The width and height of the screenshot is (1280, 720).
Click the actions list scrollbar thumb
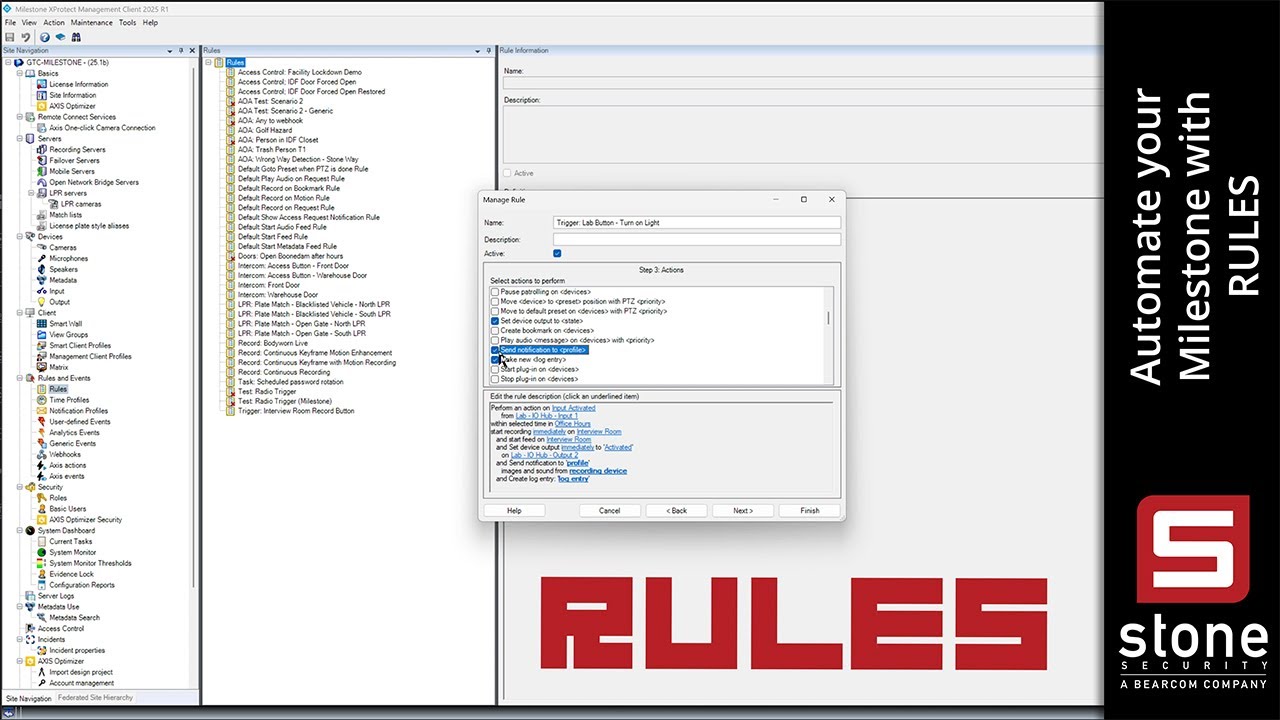click(828, 318)
